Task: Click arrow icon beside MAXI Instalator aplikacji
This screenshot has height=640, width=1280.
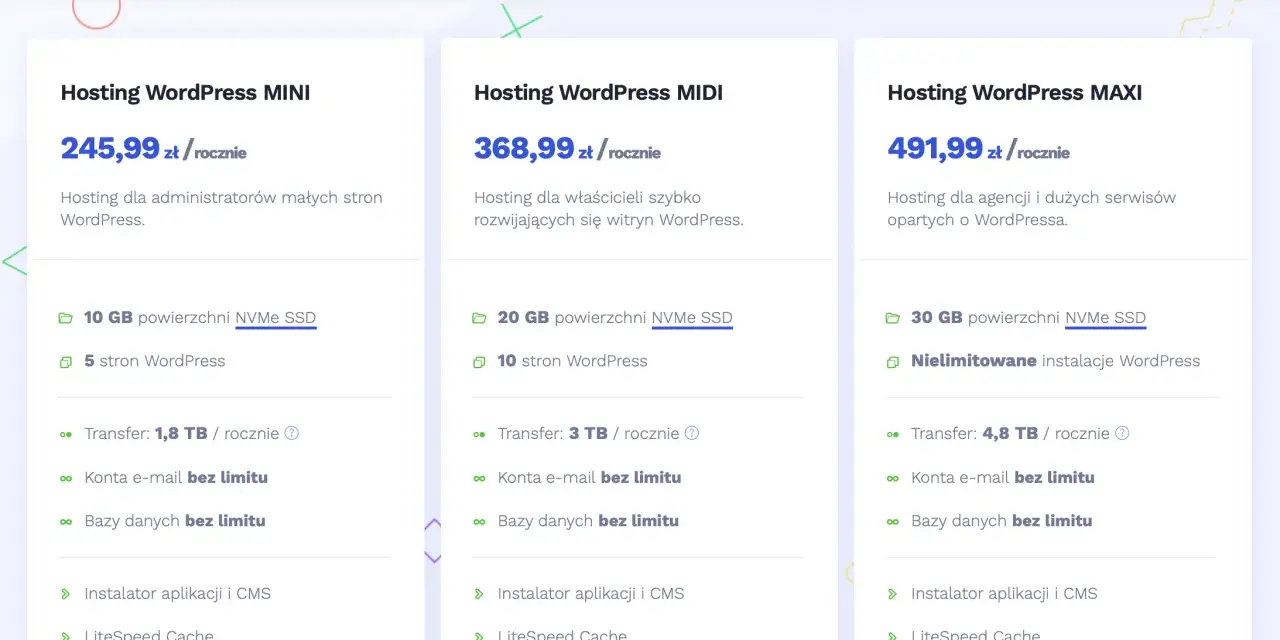Action: pyautogui.click(x=892, y=594)
